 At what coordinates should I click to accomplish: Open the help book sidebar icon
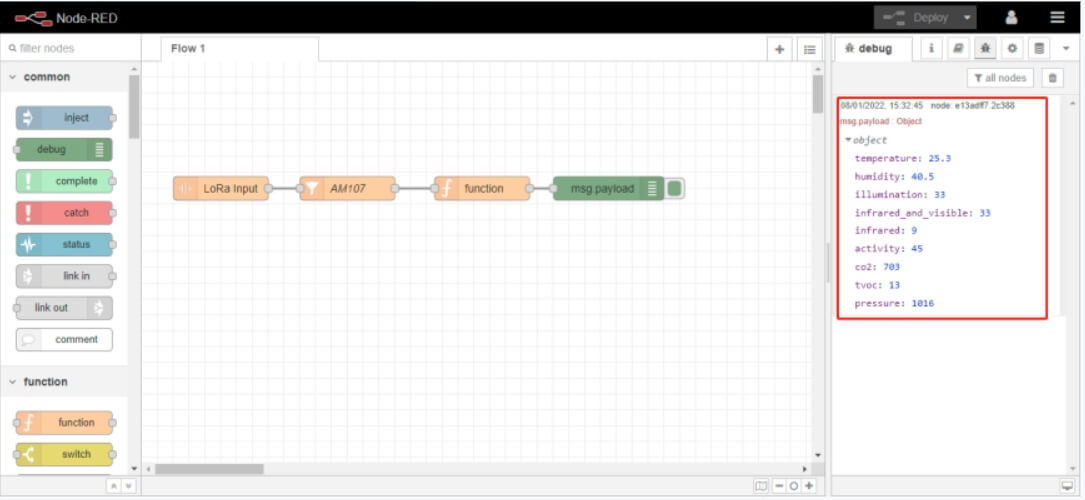[958, 48]
